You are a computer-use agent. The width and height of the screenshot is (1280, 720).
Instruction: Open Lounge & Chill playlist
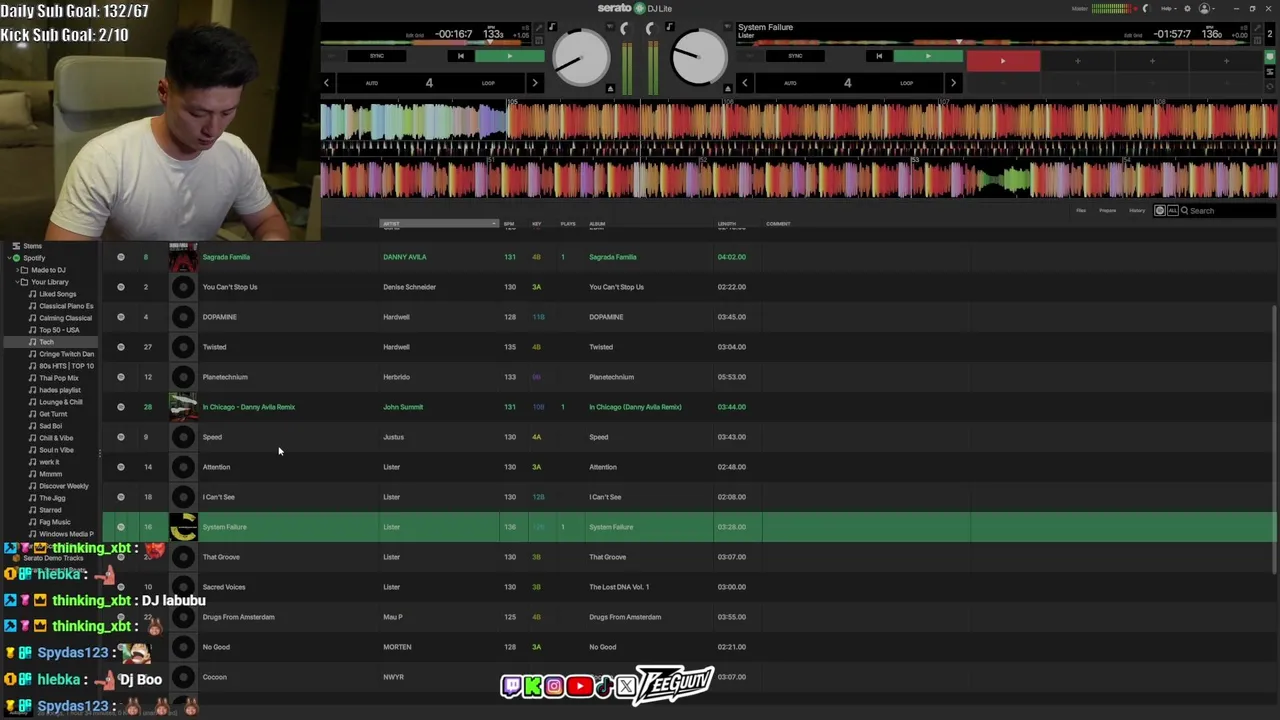(60, 402)
